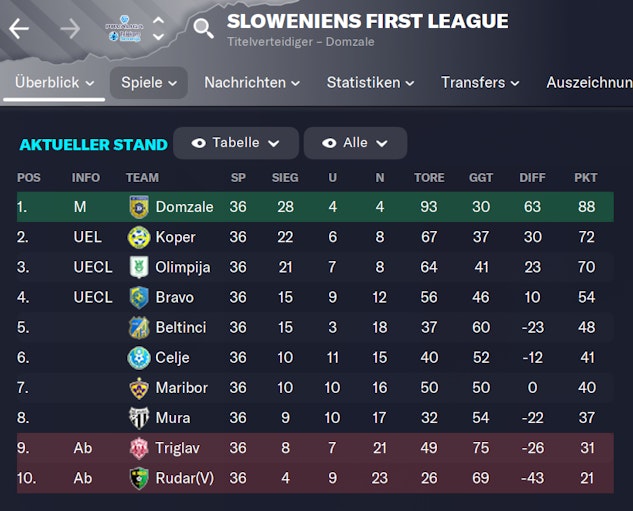
Task: Click the eye icon beside Tabelle
Action: click(198, 143)
